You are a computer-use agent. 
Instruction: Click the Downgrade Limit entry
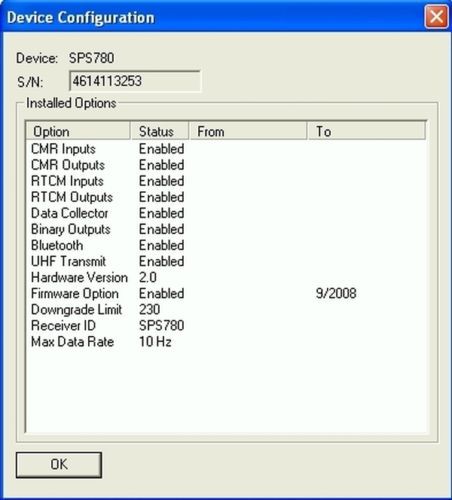[x=76, y=309]
